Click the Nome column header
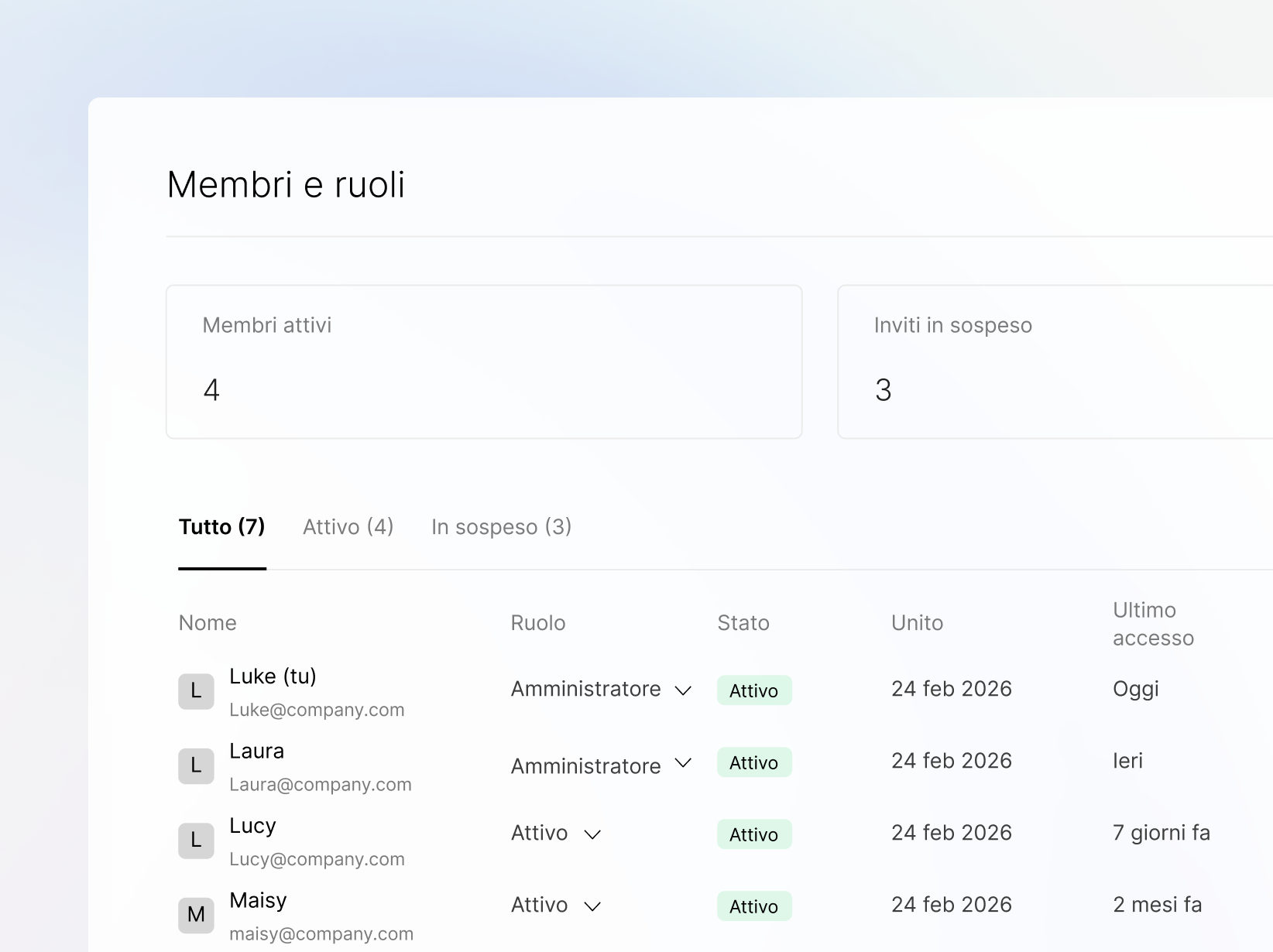This screenshot has height=952, width=1273. (x=208, y=623)
